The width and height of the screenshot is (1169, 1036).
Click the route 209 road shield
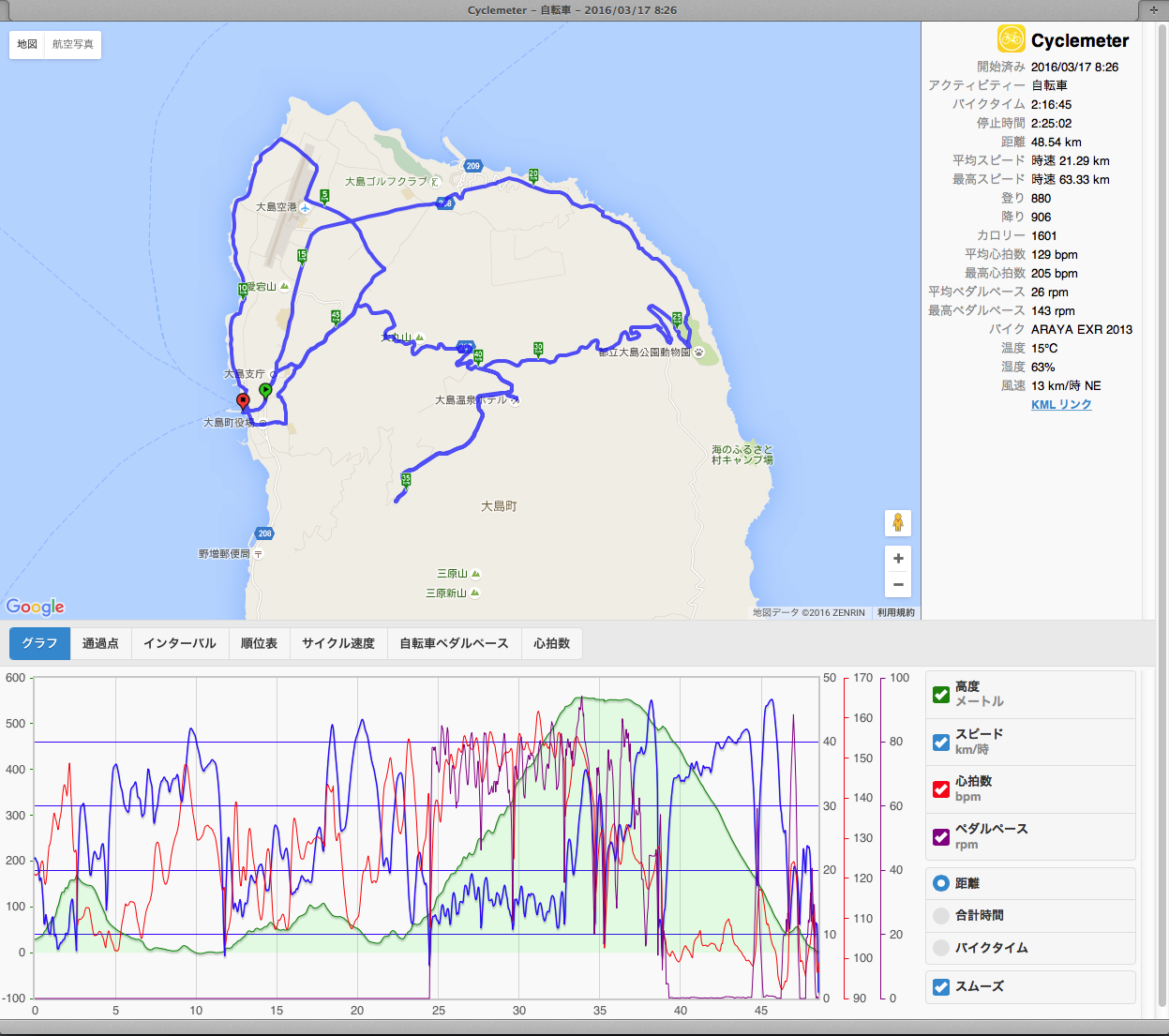click(472, 166)
